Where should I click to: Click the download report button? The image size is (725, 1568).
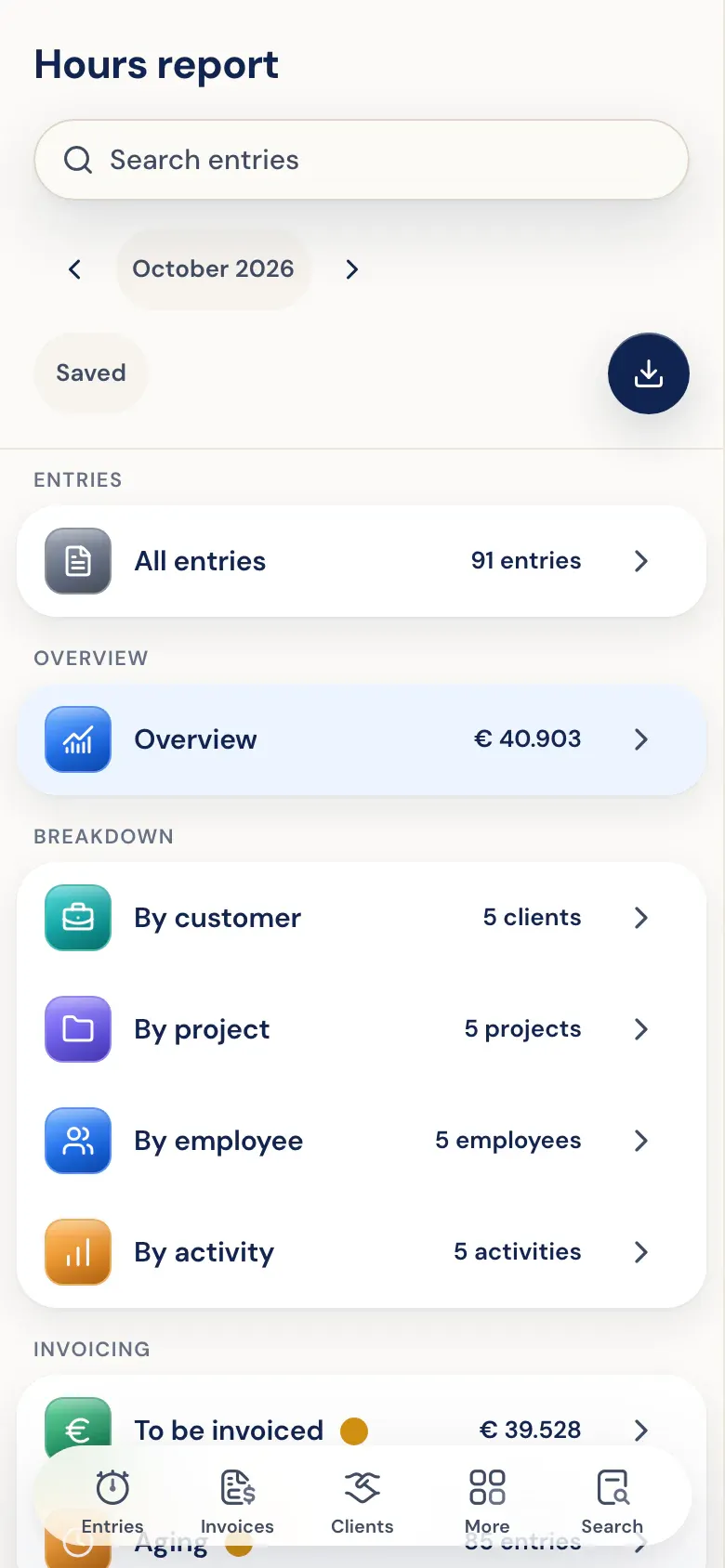[648, 373]
